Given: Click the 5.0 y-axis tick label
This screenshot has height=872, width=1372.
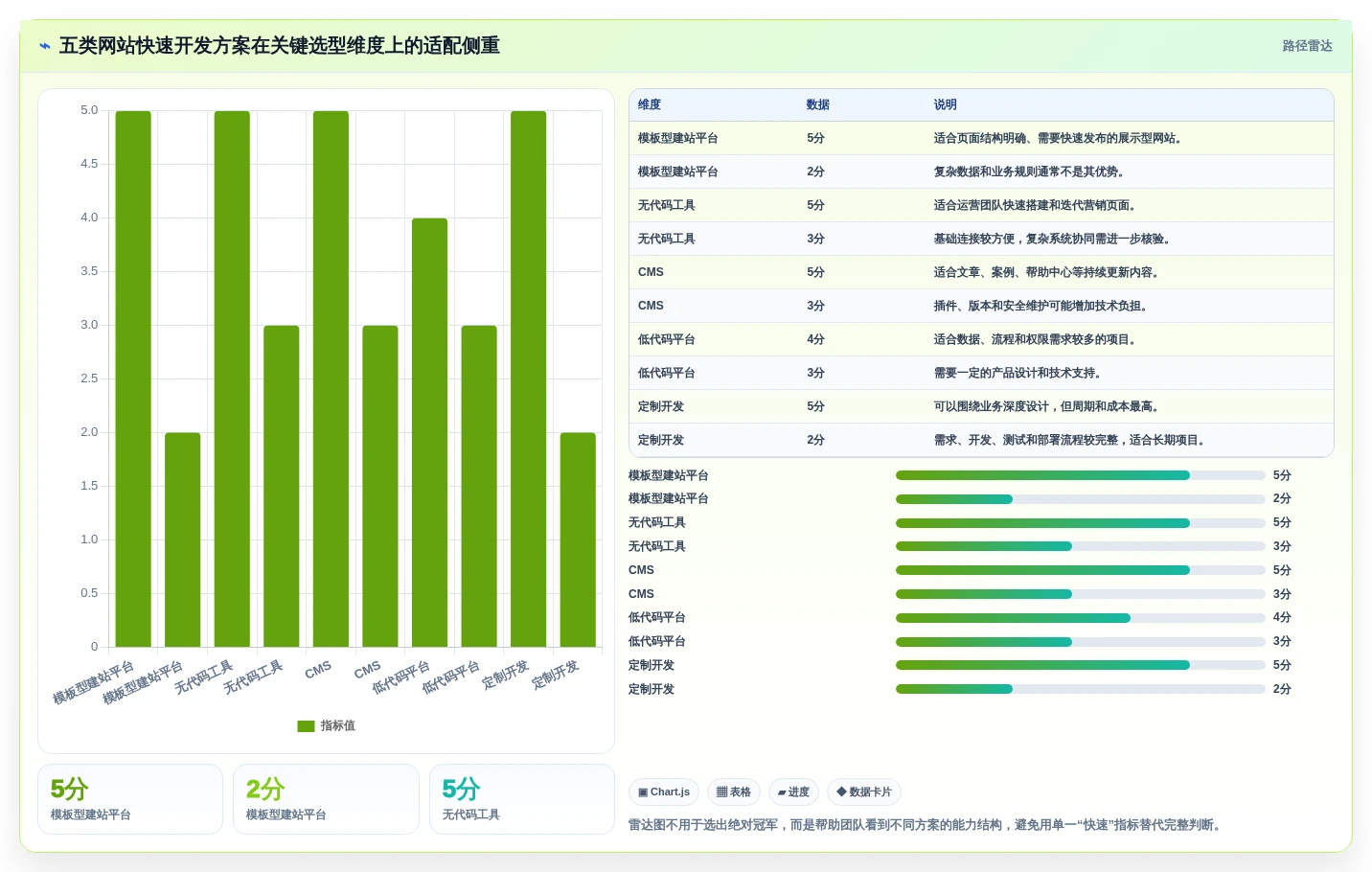Looking at the screenshot, I should point(89,110).
